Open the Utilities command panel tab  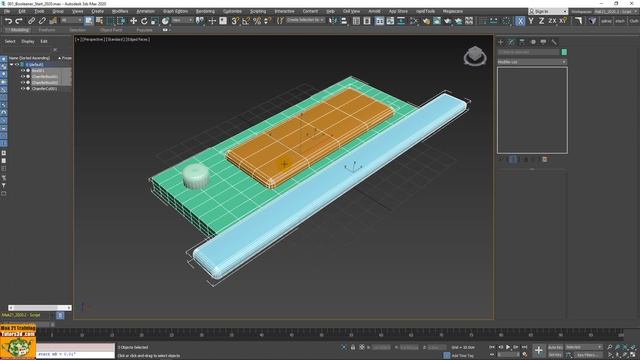click(554, 42)
